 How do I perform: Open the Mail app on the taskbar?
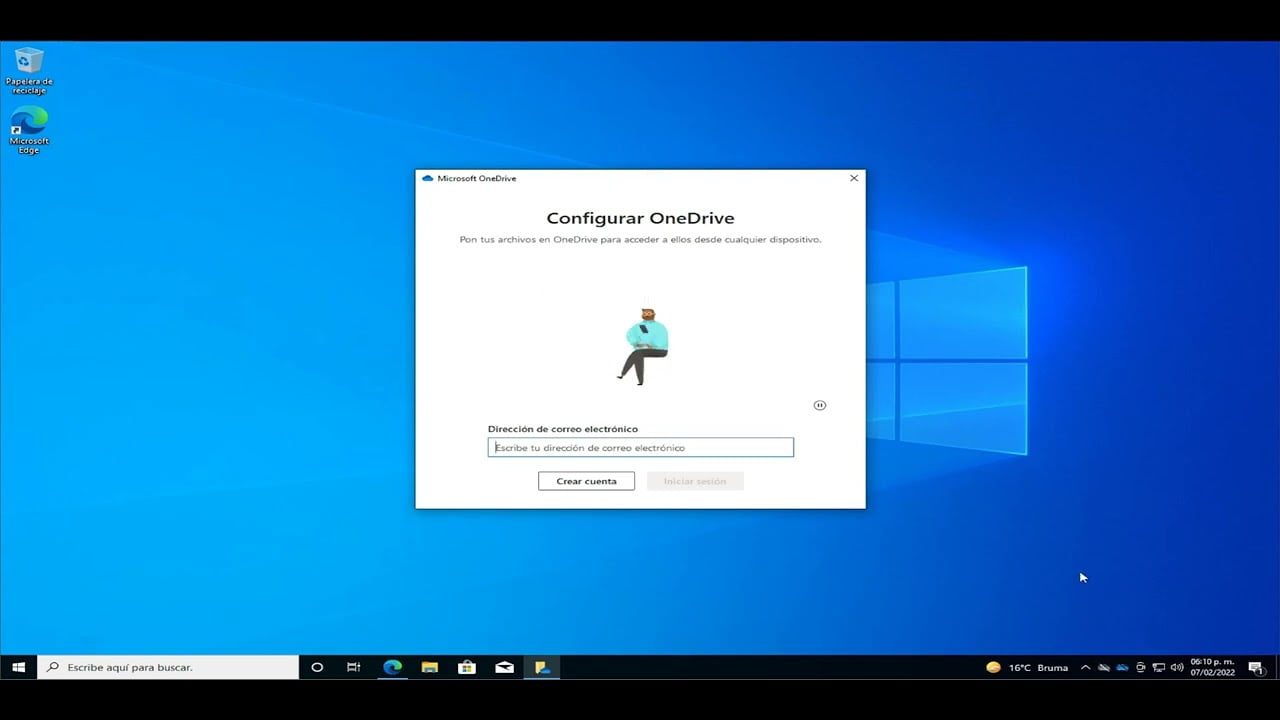coord(504,667)
